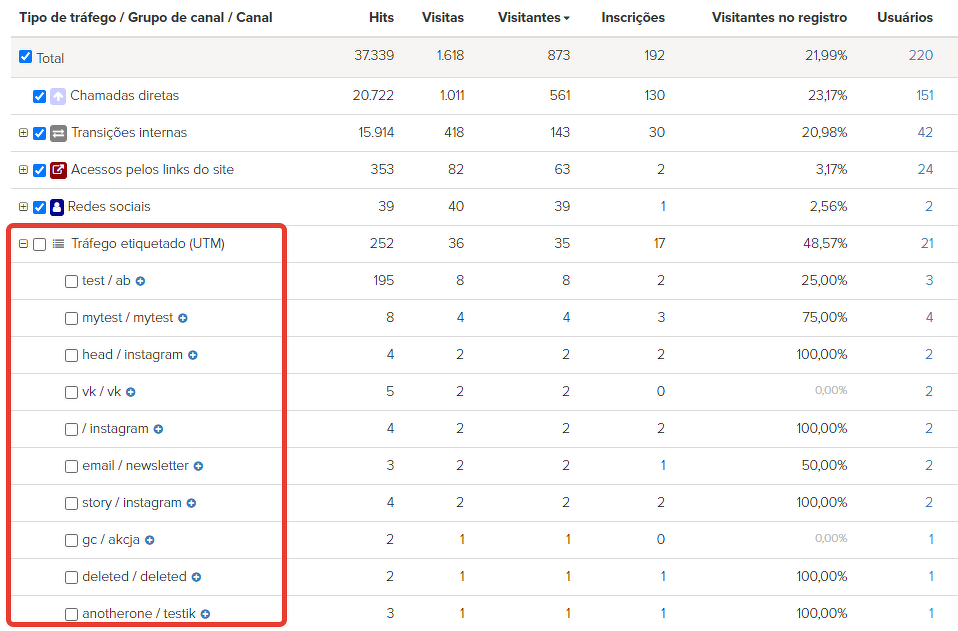Expand Acessos pelos links do site
958x631 pixels.
point(23,170)
